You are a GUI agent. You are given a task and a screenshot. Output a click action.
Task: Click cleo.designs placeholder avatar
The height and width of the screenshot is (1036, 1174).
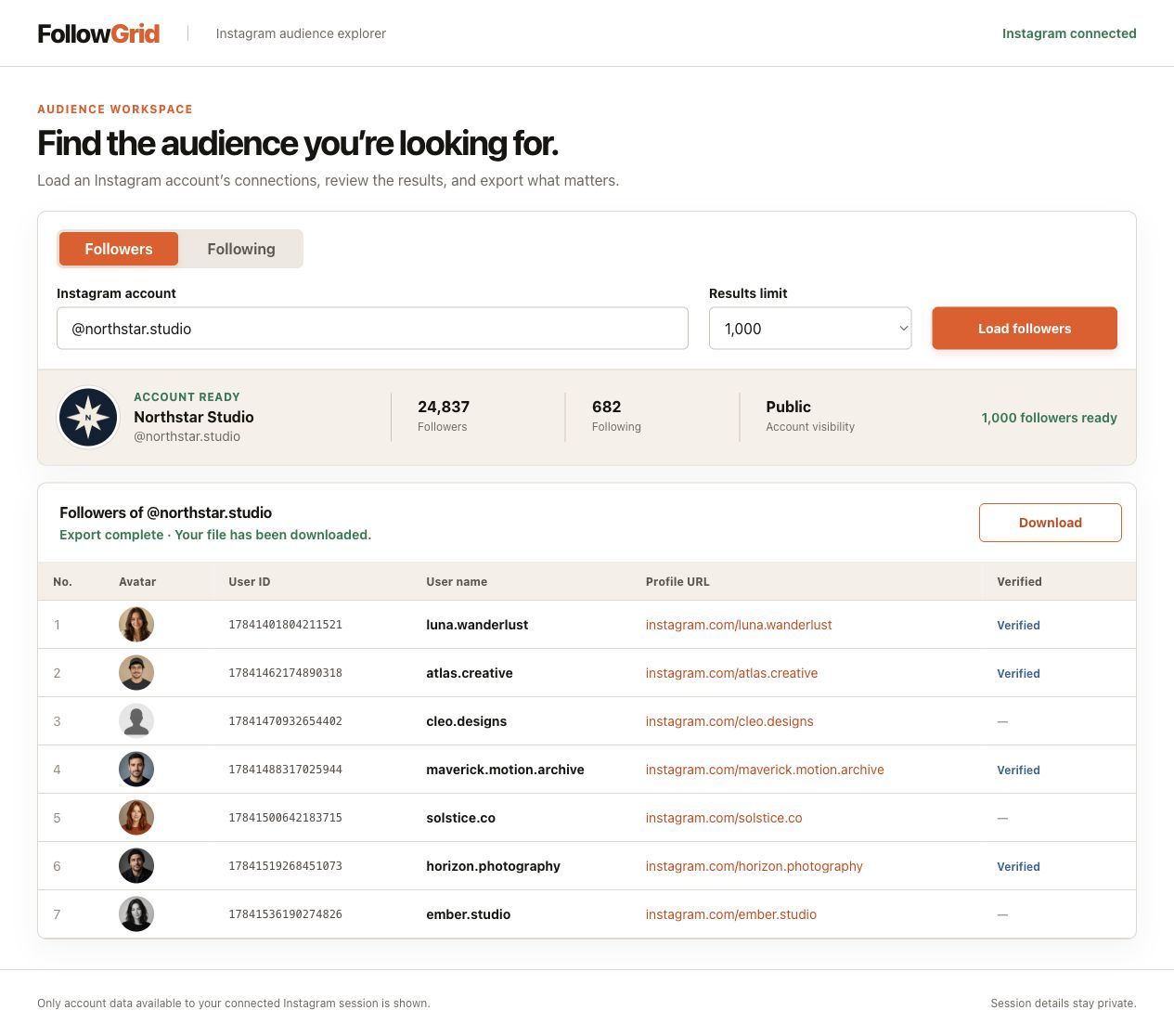pos(136,721)
